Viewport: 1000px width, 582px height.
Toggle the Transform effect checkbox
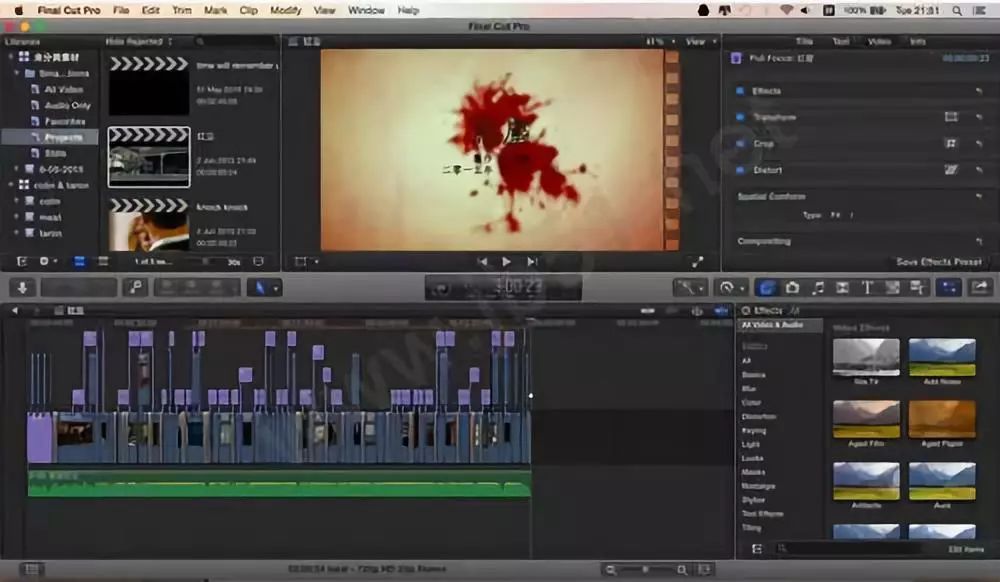point(740,117)
